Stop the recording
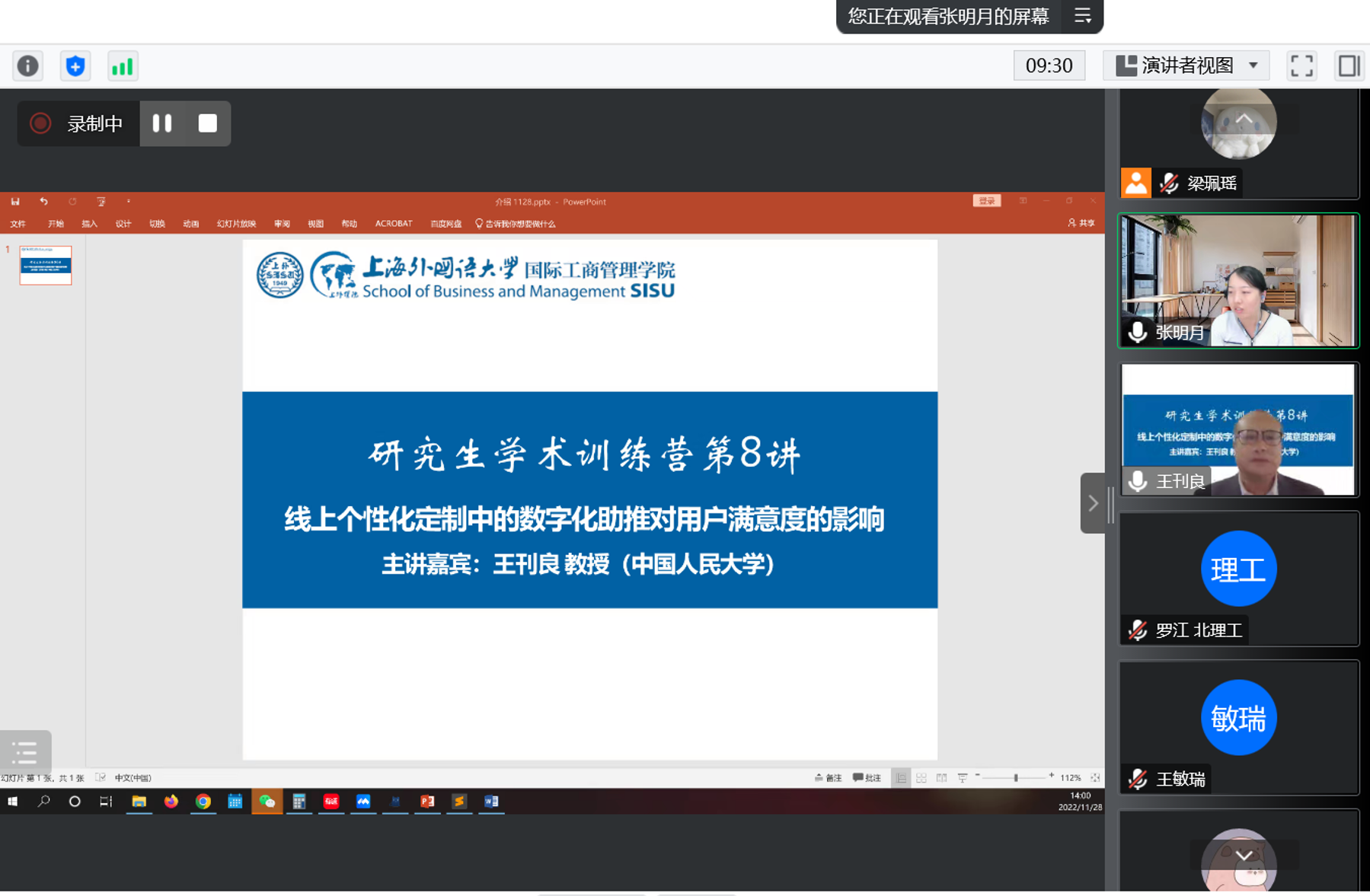1370x896 pixels. pyautogui.click(x=207, y=123)
